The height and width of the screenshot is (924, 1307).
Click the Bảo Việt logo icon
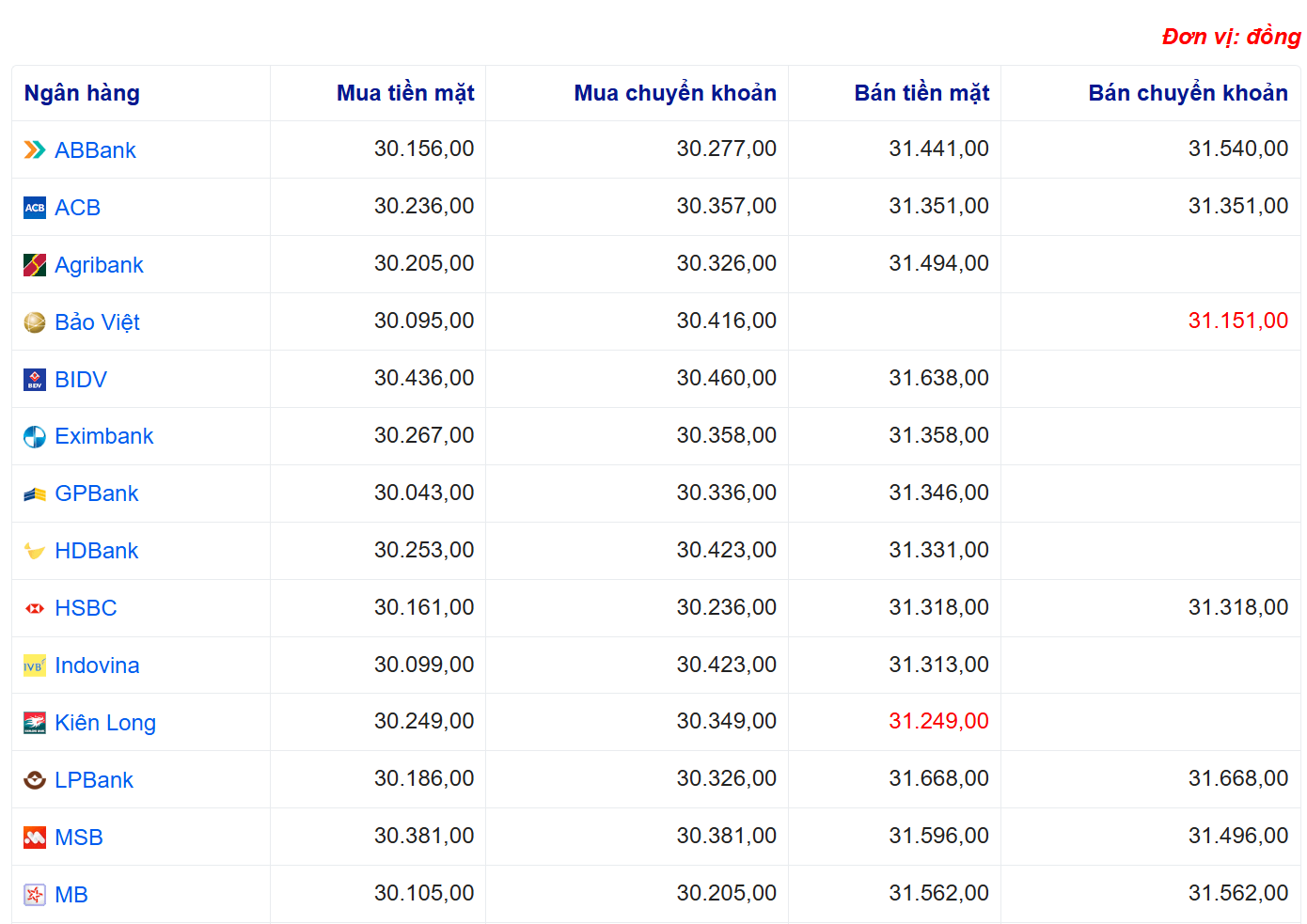tap(34, 322)
